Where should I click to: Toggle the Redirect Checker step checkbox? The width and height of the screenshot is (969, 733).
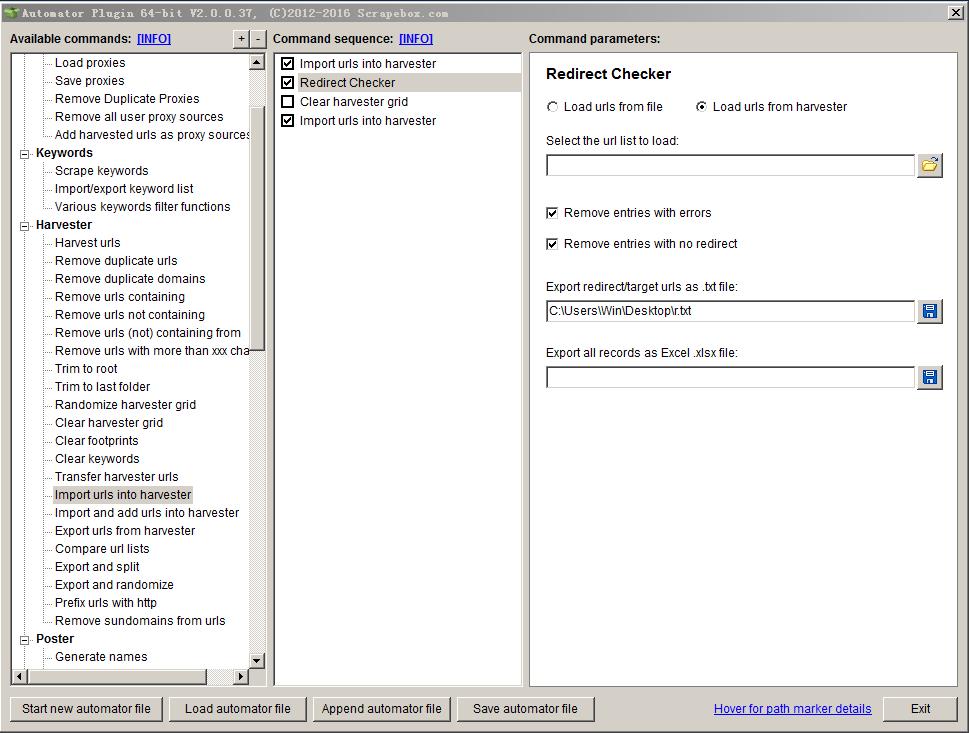[x=287, y=82]
